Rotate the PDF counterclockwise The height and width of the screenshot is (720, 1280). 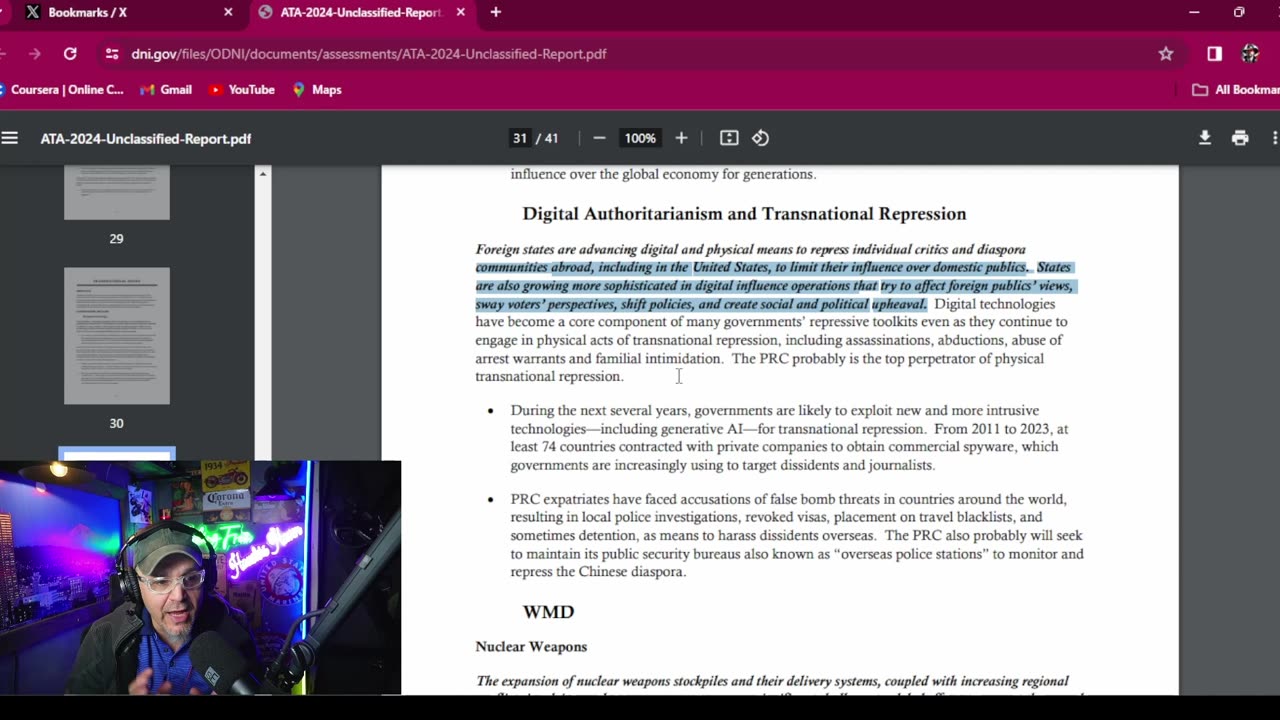pos(761,138)
